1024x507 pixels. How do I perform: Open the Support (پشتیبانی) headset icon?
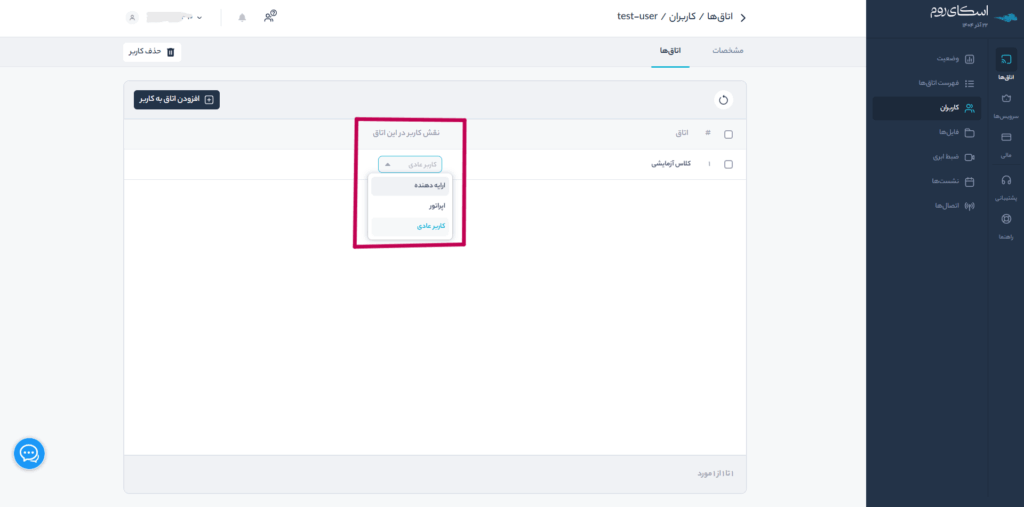tap(1005, 186)
